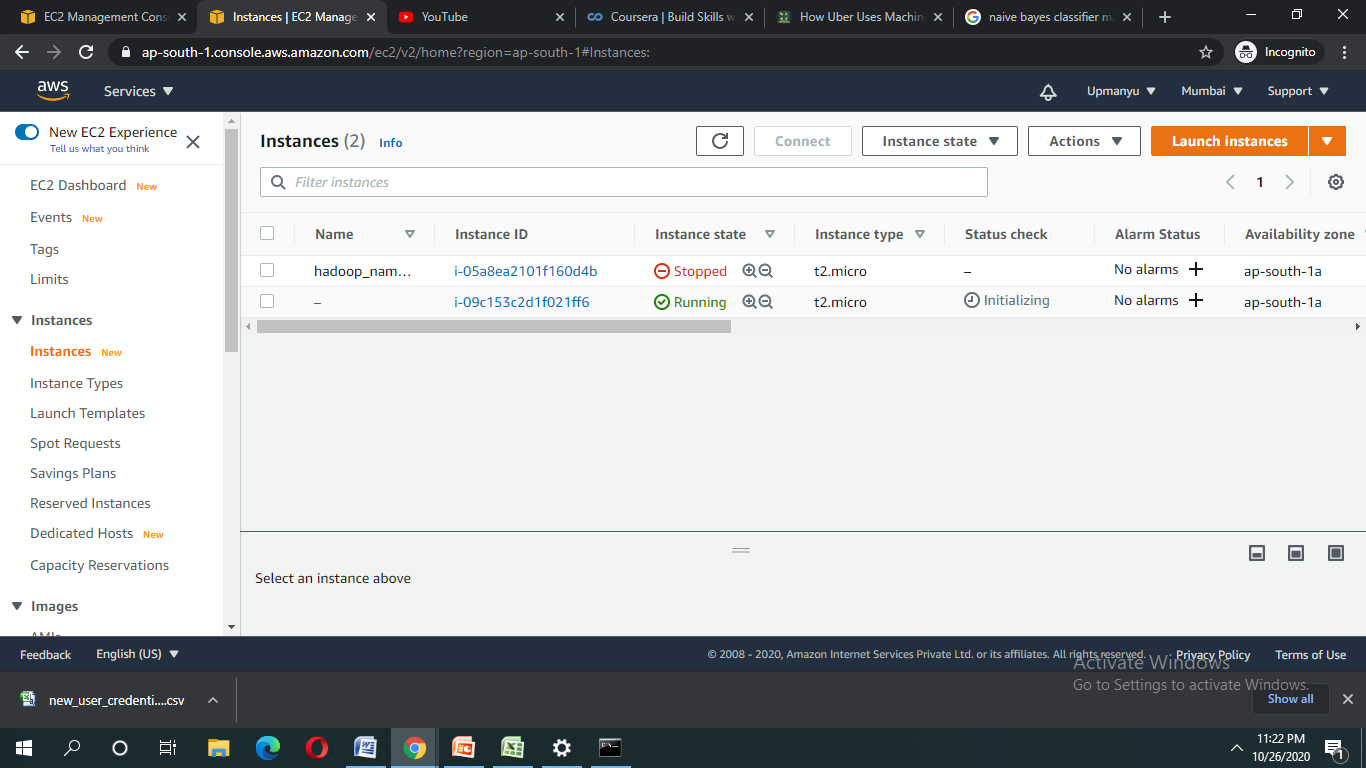Open the notifications bell icon
This screenshot has width=1366, height=768.
pyautogui.click(x=1048, y=92)
